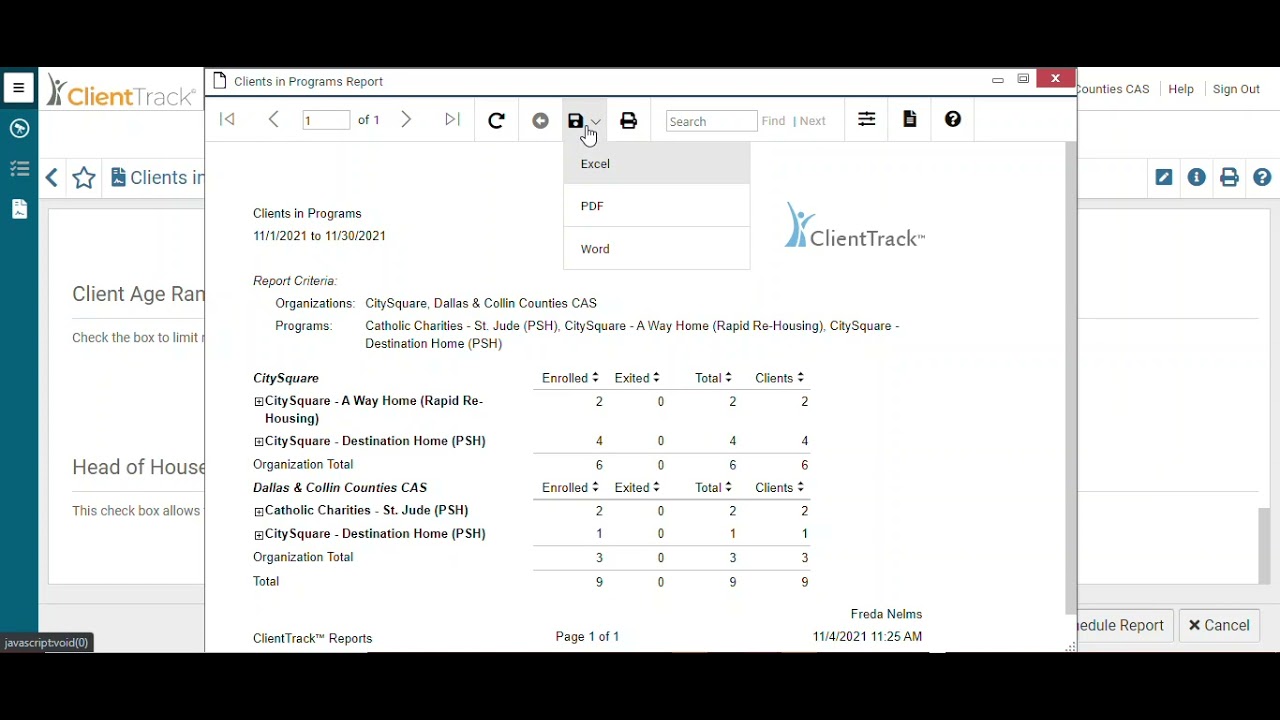This screenshot has height=720, width=1280.
Task: Open the report parameters sliders icon
Action: pos(866,119)
